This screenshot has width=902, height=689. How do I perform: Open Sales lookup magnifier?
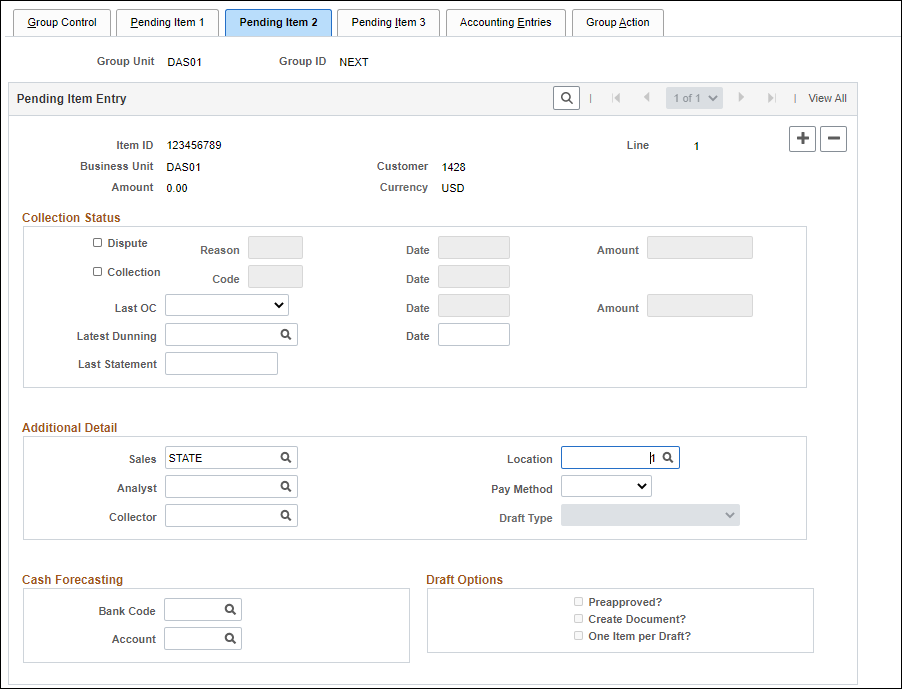coord(286,457)
